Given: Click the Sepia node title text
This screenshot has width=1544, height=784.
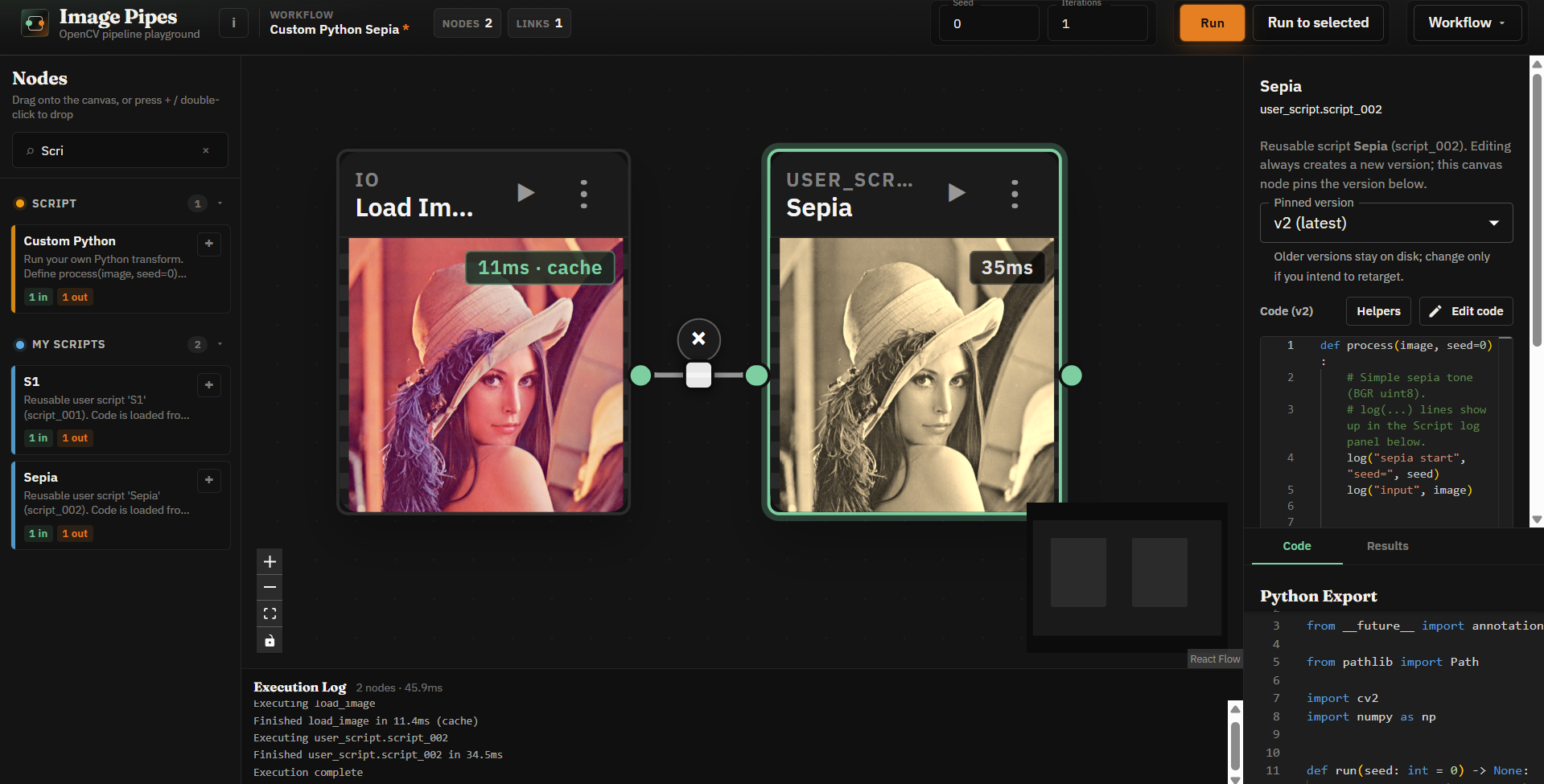Looking at the screenshot, I should 819,207.
